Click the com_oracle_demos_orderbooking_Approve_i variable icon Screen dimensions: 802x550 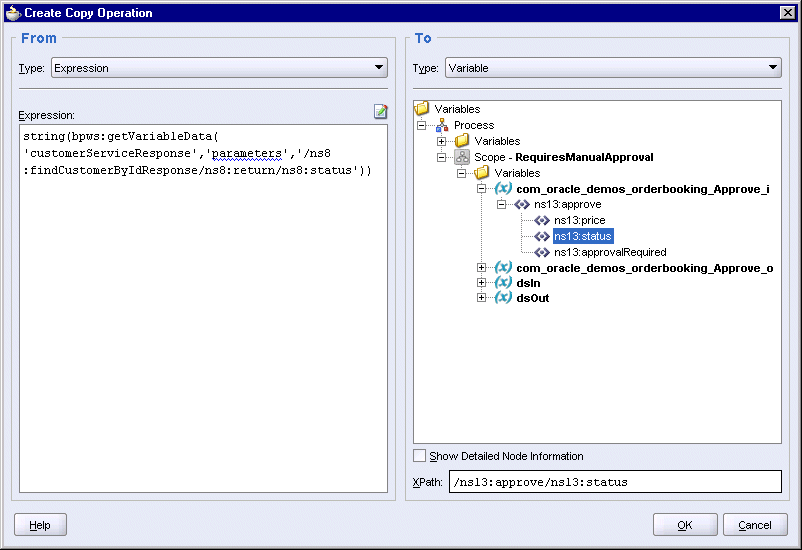(503, 188)
